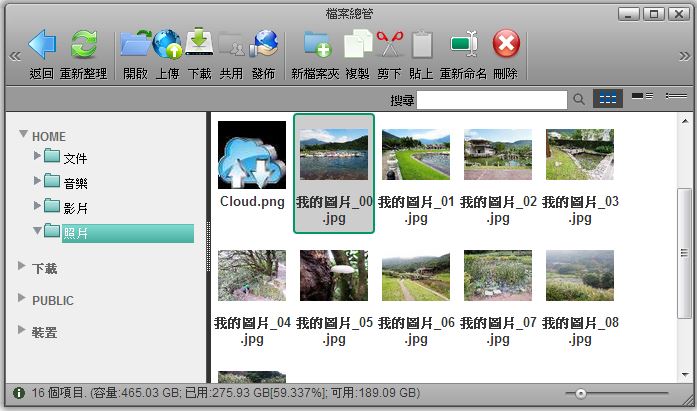Viewport: 697px width, 411px height.
Task: Expand the PUBLIC section in sidebar
Action: [x=22, y=299]
